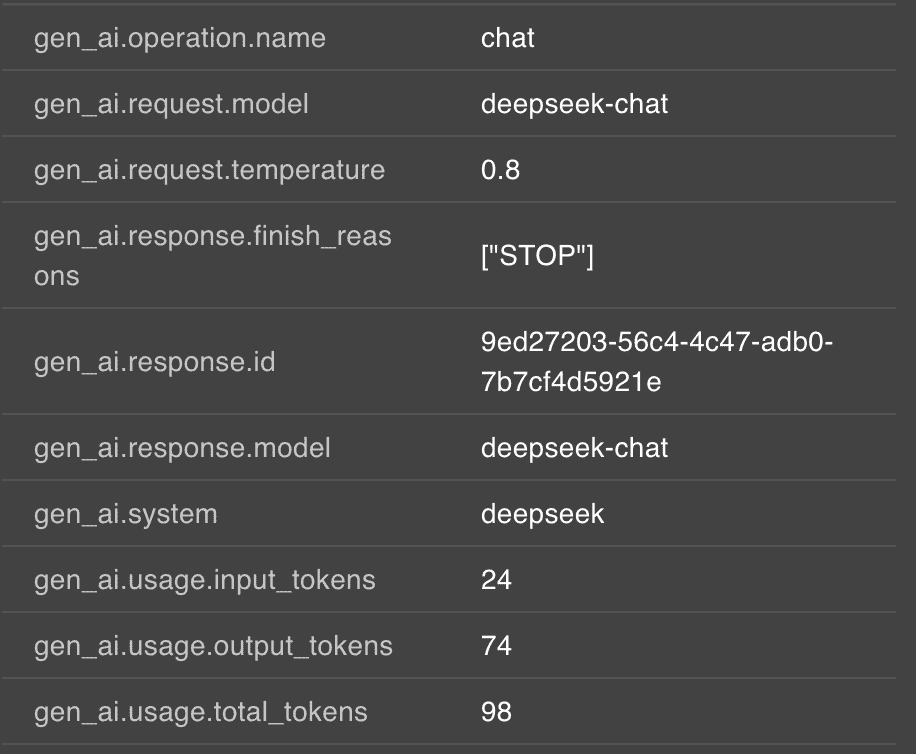Click the gen_ai.usage.output_tokens key

coord(213,646)
